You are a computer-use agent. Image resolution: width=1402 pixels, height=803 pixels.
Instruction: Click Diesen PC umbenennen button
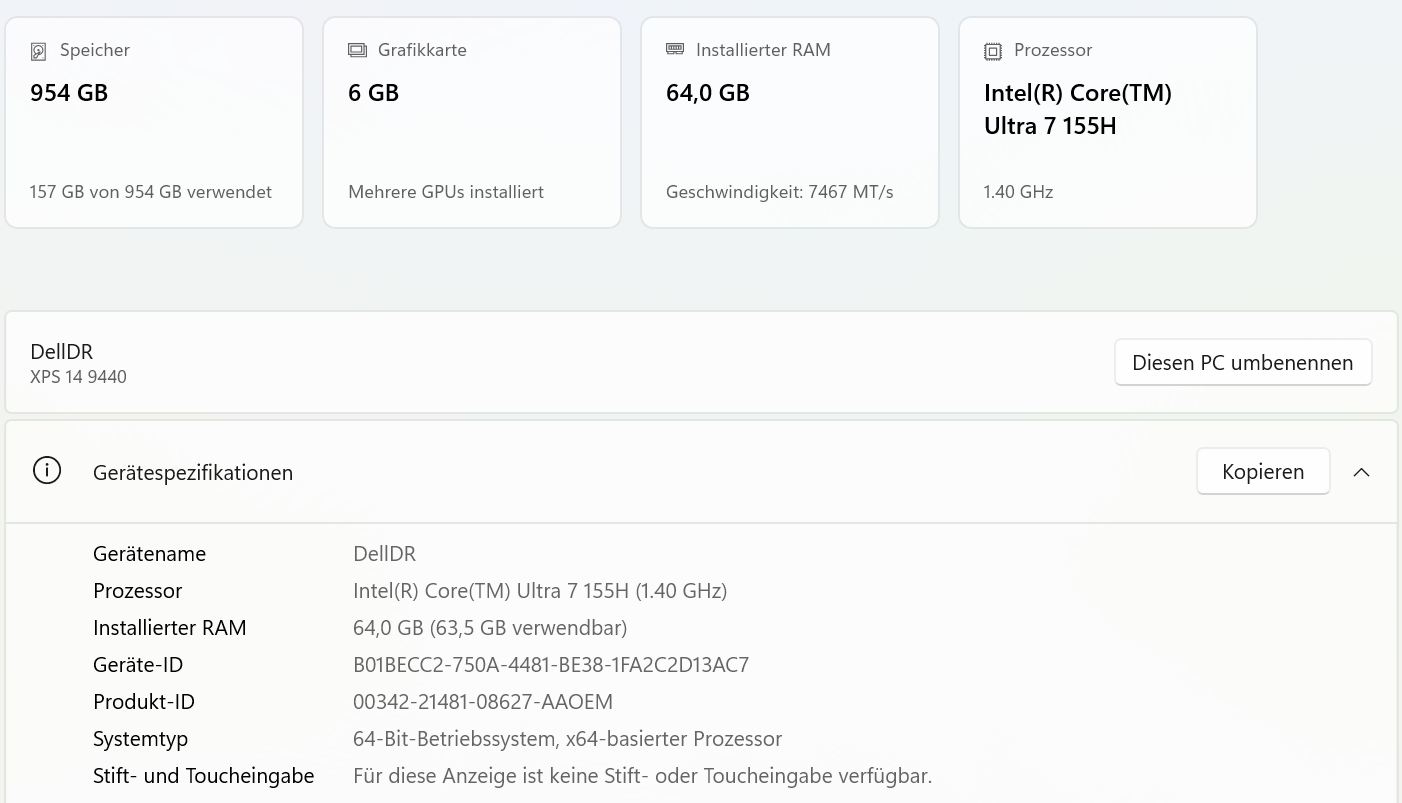click(1242, 362)
